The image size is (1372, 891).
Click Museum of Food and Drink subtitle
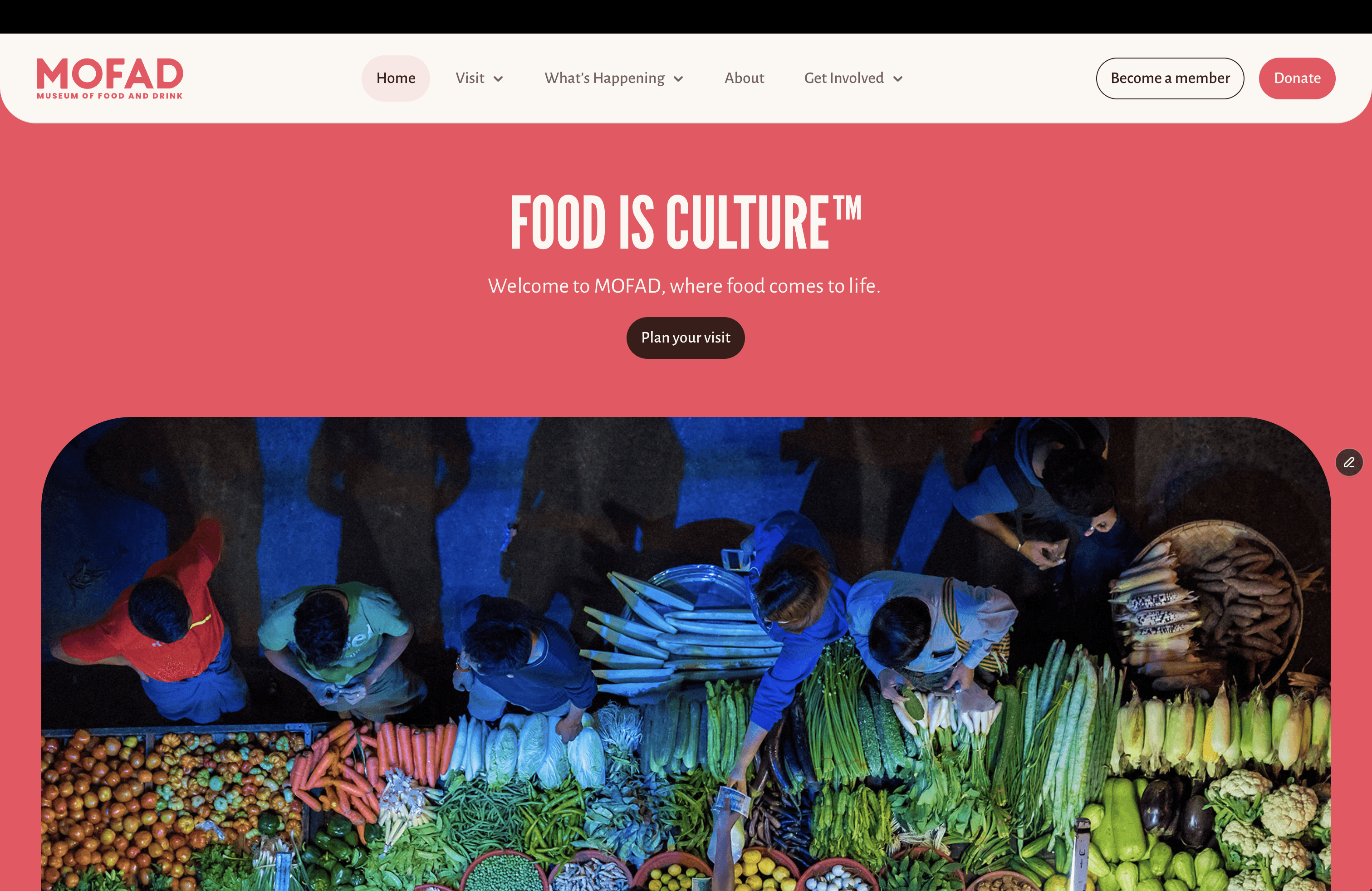point(109,96)
